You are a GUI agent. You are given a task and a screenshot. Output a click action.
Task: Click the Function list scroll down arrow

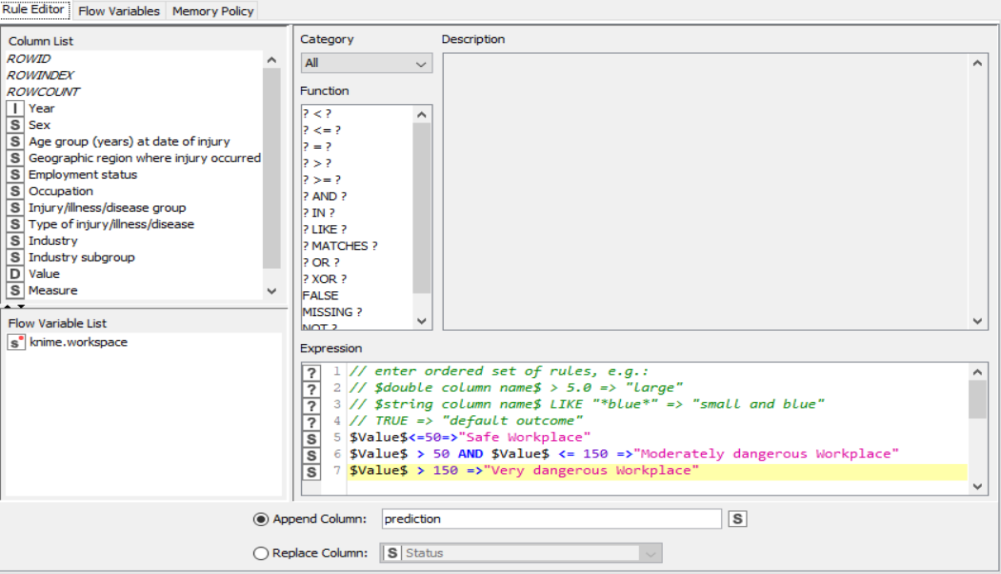(x=421, y=321)
